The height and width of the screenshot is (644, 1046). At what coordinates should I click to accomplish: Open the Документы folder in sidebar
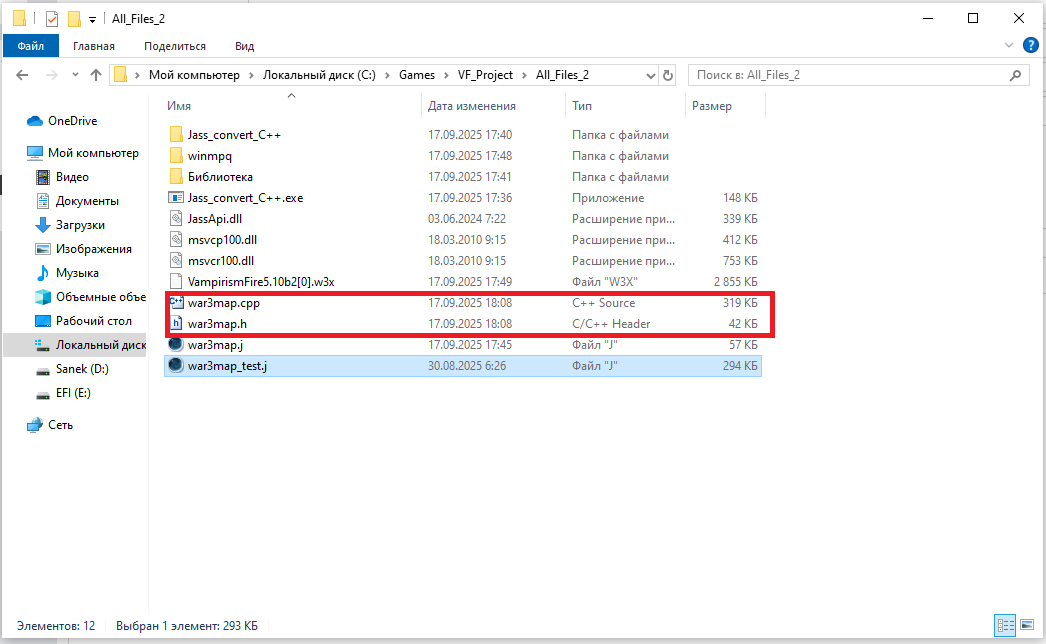[87, 201]
